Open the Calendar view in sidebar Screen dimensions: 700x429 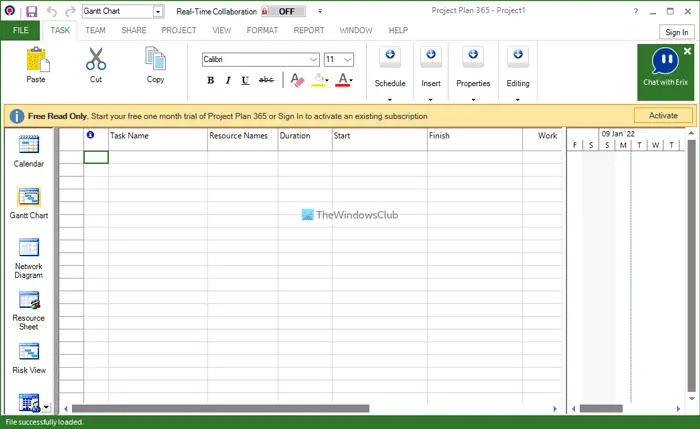click(x=29, y=151)
